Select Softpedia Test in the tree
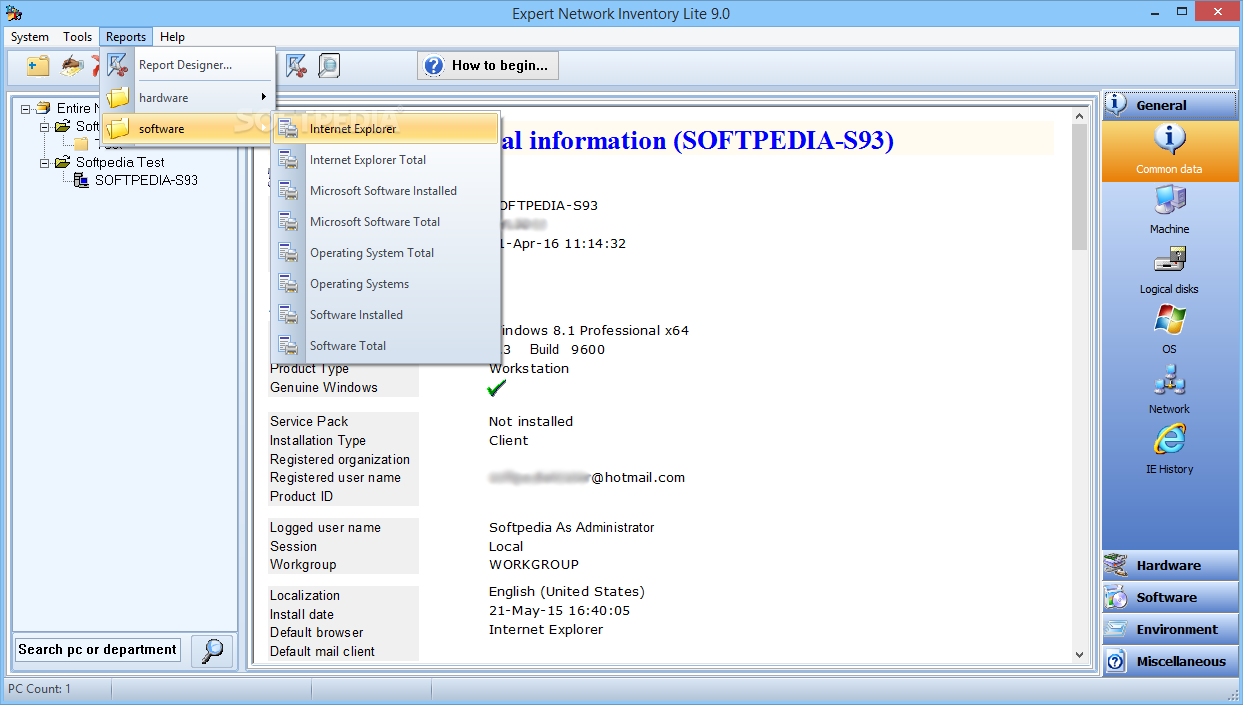This screenshot has width=1243, height=705. [x=120, y=162]
